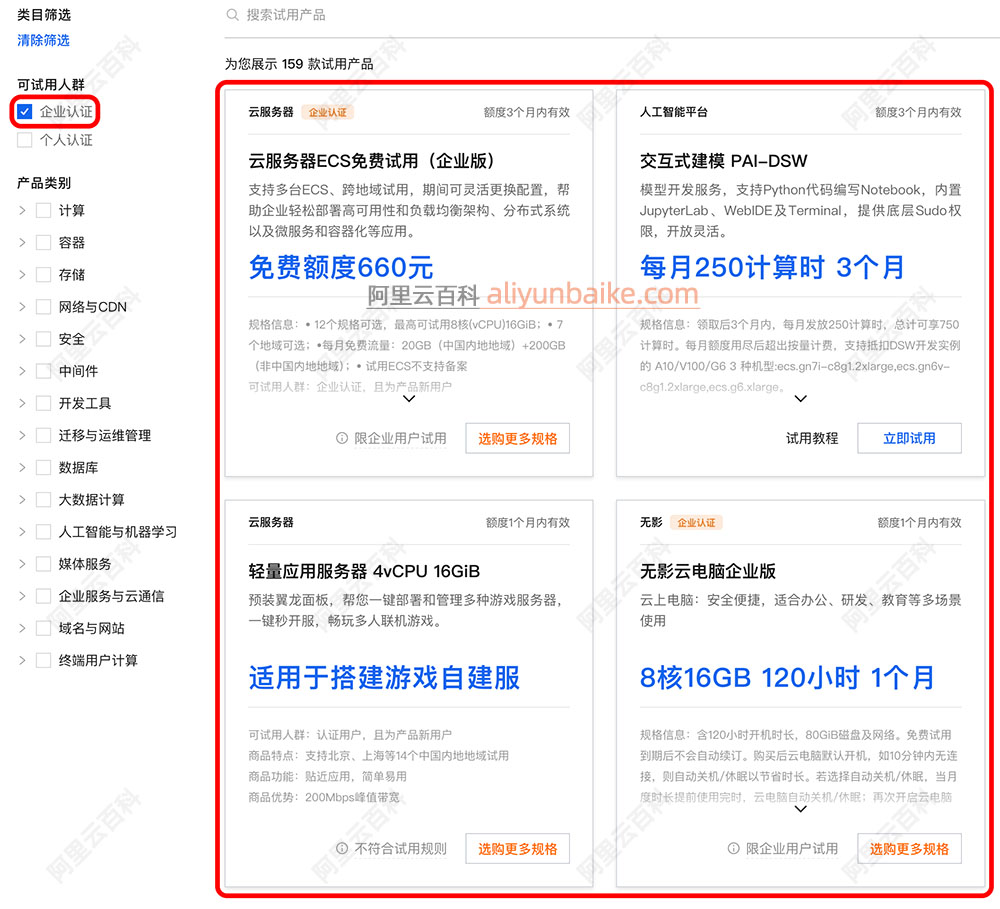Screen dimensions: 1000x909
Task: Click info icon beside 不符合试用规则
Action: (342, 848)
